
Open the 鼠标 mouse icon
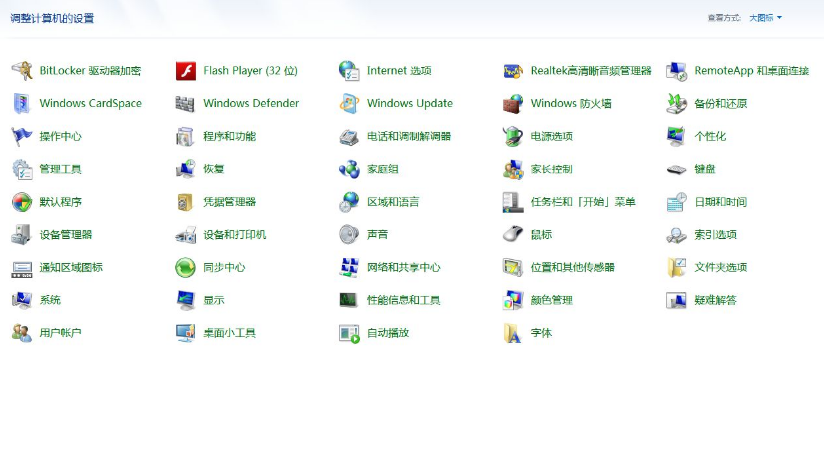tap(513, 234)
